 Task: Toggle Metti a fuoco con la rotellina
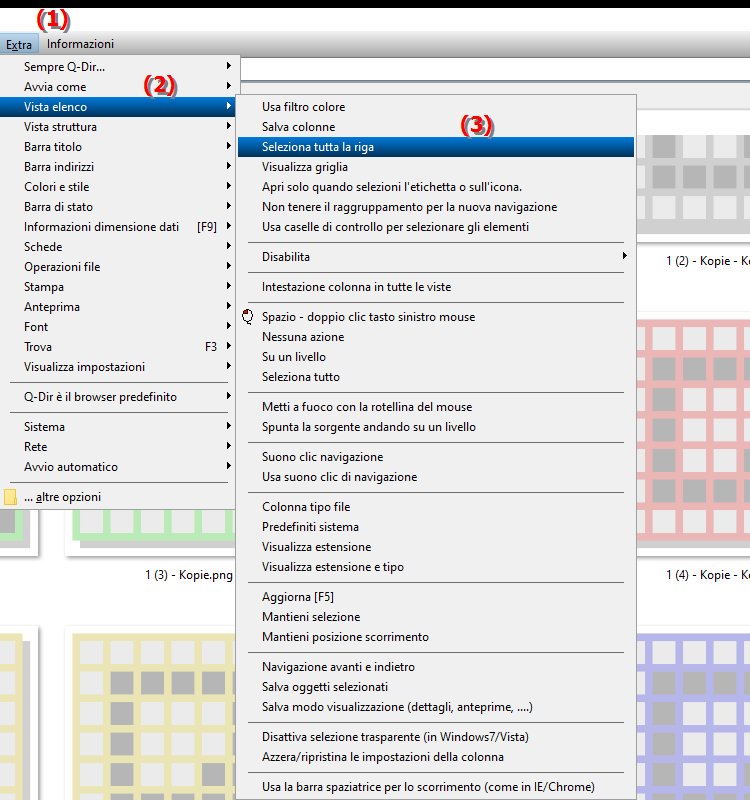click(436, 407)
